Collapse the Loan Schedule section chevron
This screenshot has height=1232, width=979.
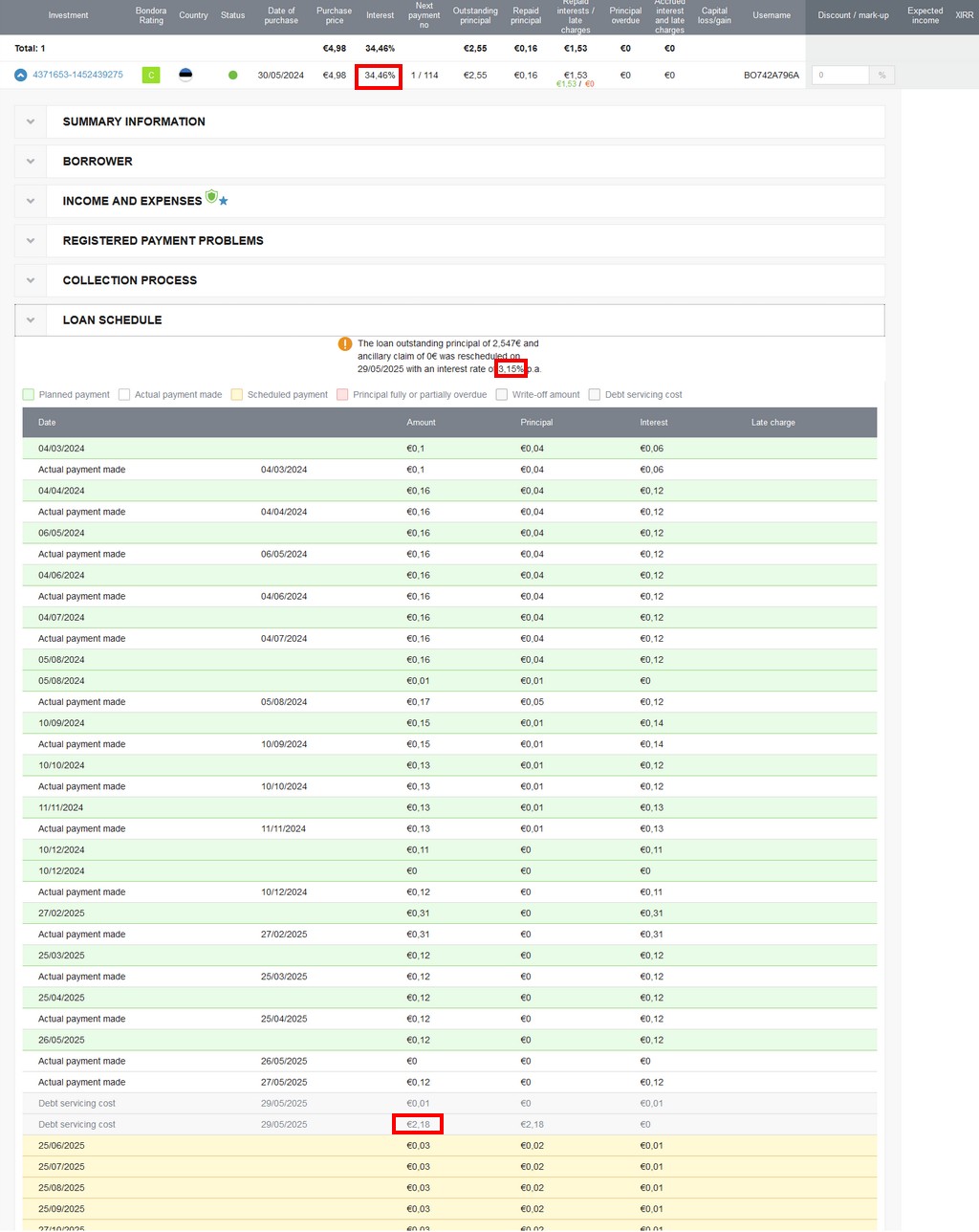[31, 320]
